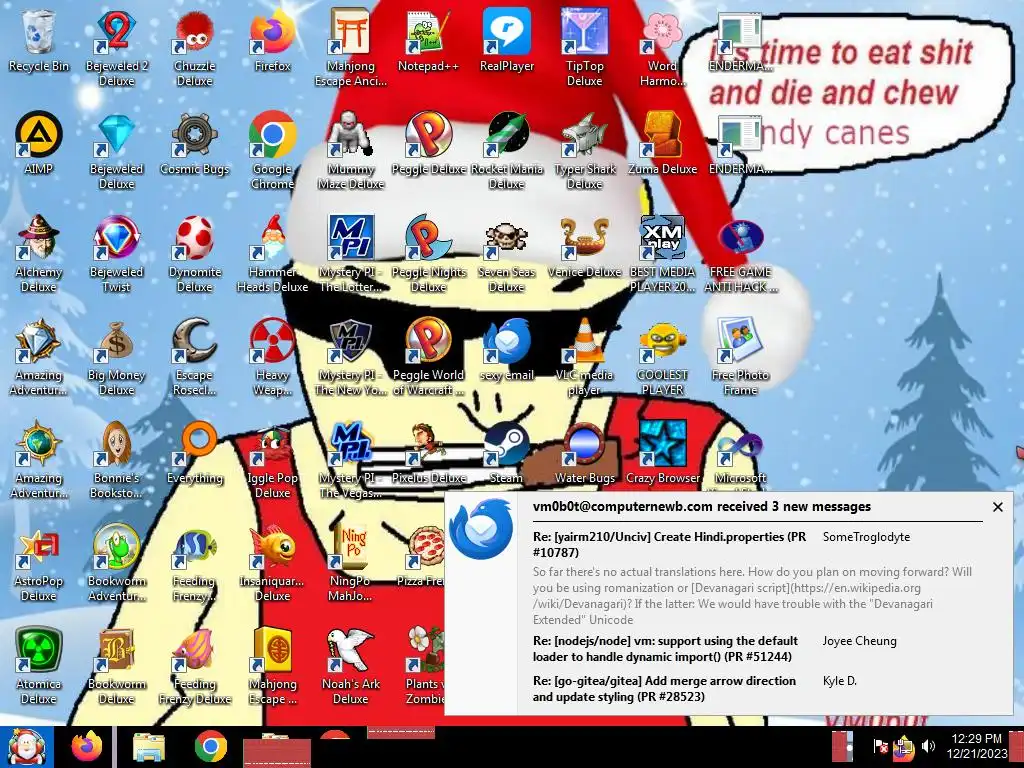1024x768 pixels.
Task: Open taskbar clock showing 12:29 PM
Action: 977,746
